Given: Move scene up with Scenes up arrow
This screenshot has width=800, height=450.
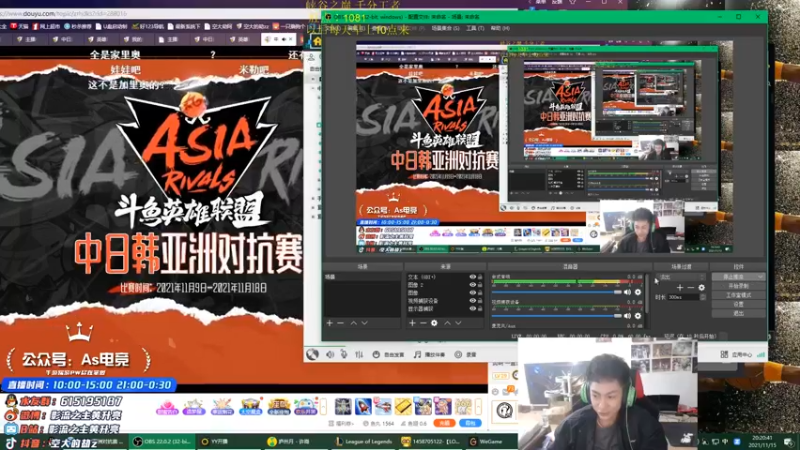Looking at the screenshot, I should coord(354,323).
